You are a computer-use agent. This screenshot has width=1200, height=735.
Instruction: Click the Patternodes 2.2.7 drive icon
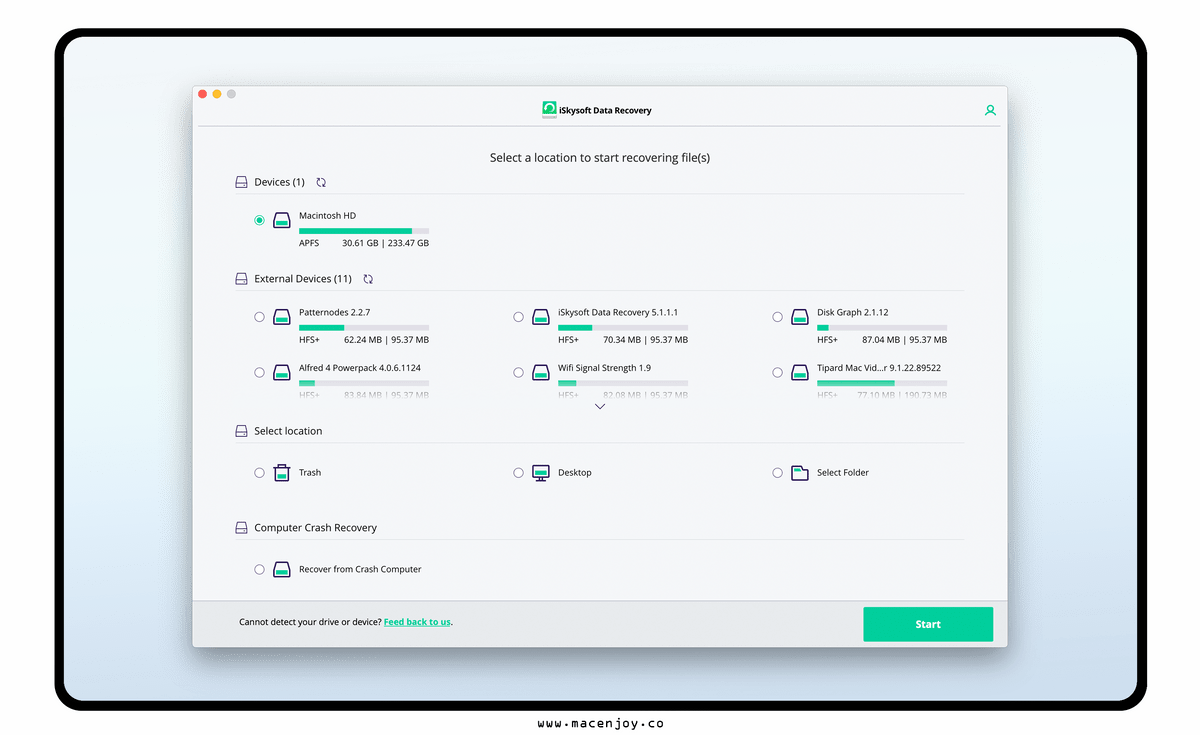pyautogui.click(x=282, y=317)
